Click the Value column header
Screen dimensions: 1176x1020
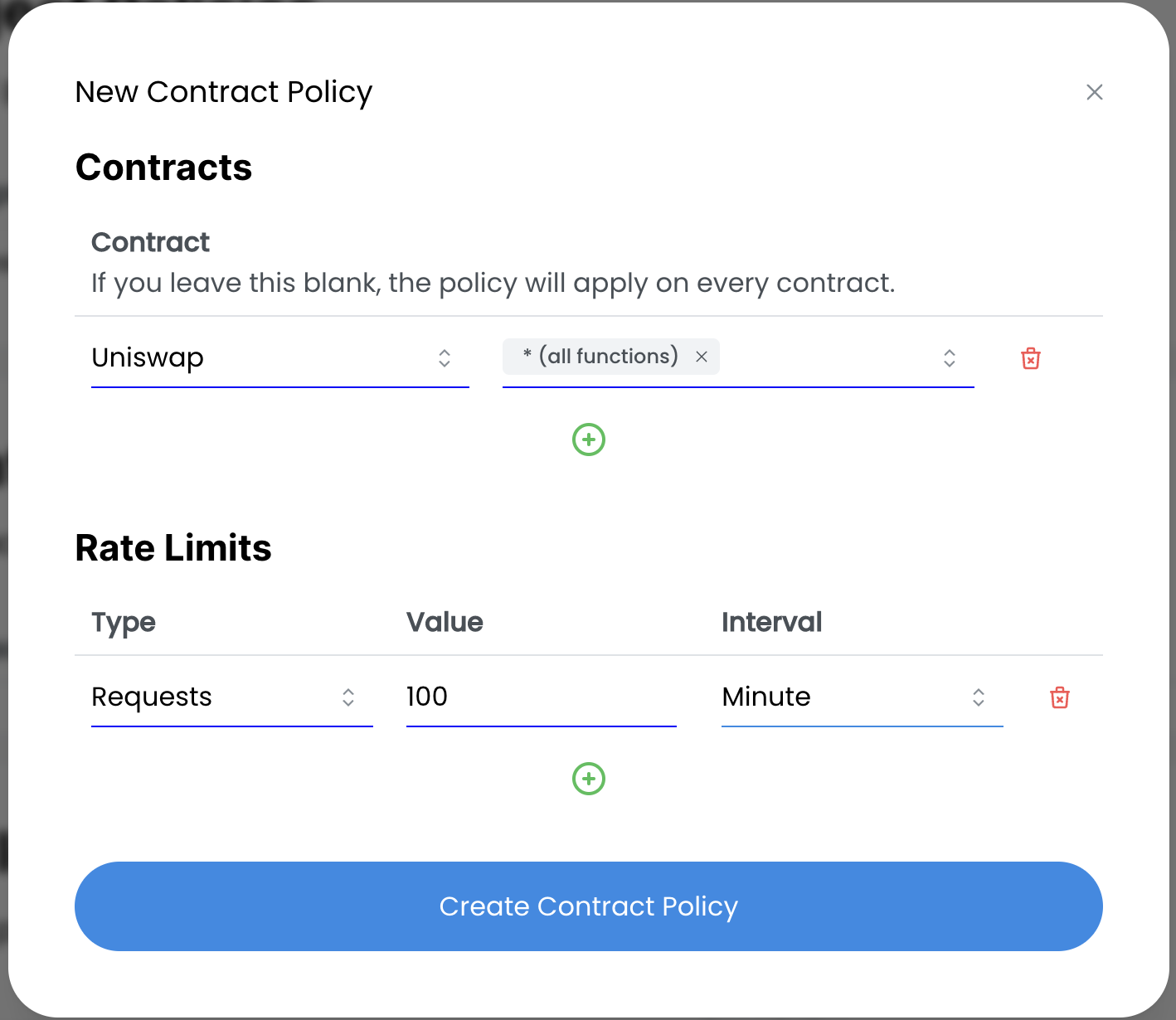445,622
